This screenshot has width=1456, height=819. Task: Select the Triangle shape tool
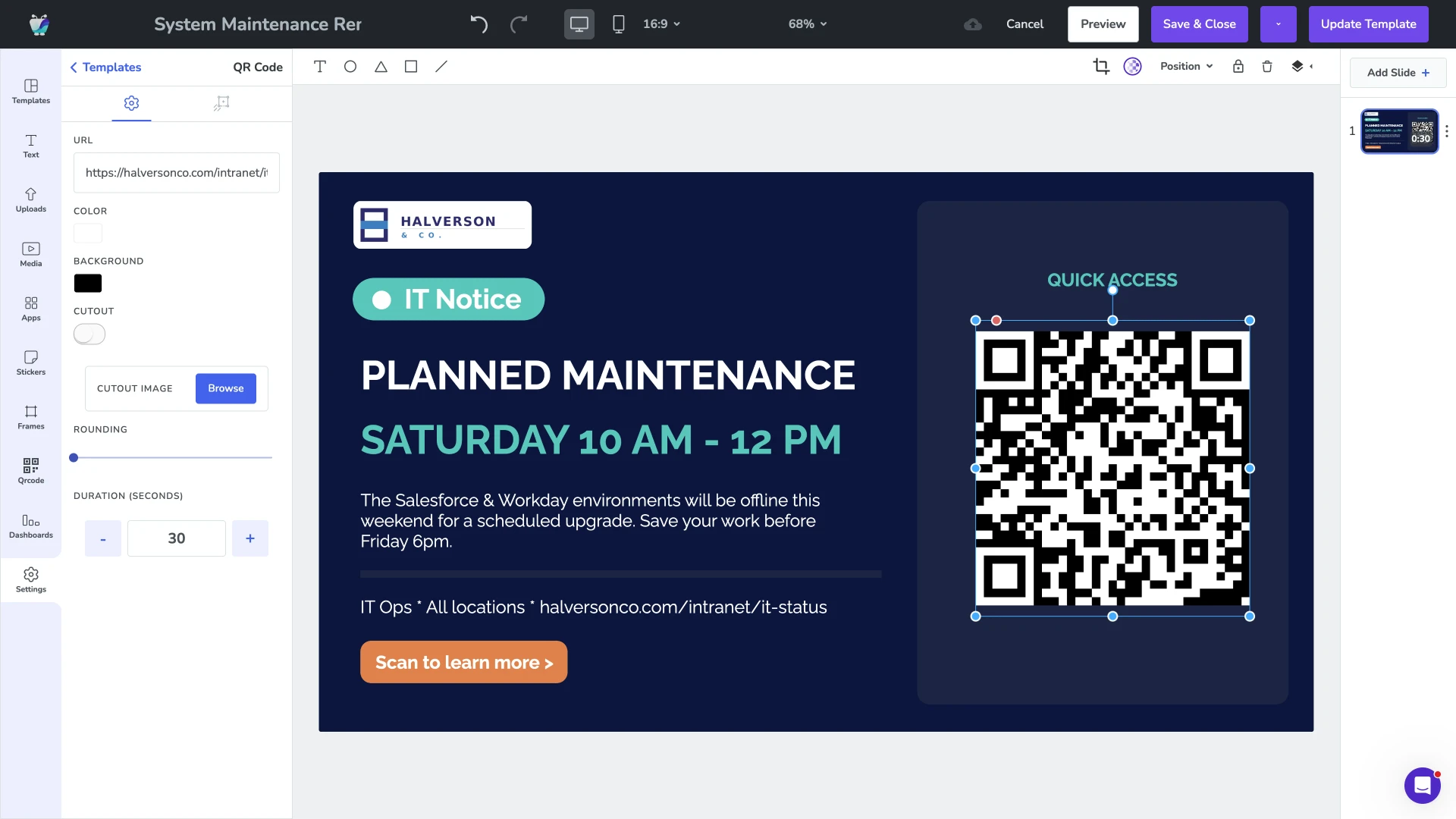point(381,67)
